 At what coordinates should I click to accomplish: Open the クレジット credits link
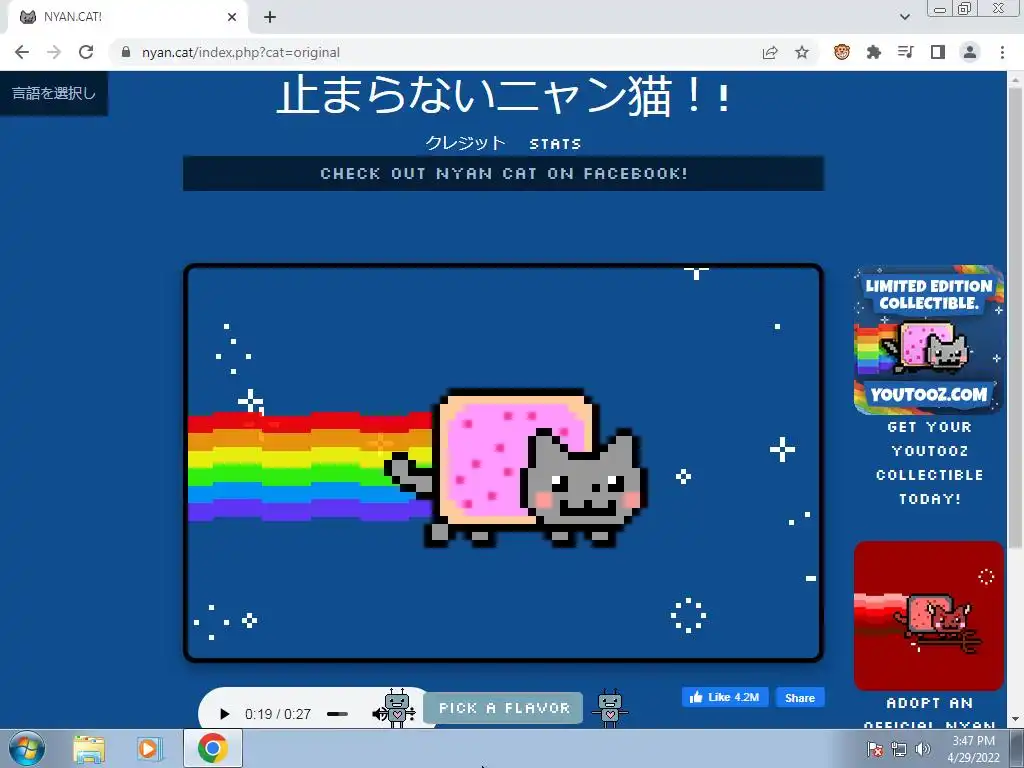(465, 143)
